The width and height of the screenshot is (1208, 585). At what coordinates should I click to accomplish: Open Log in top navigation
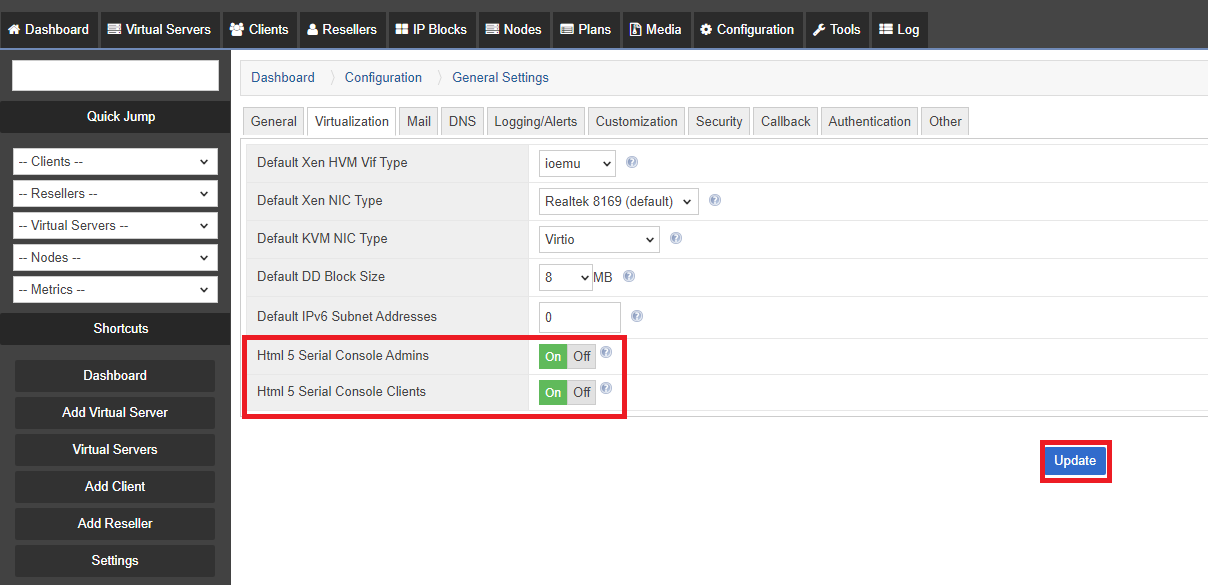(x=899, y=29)
